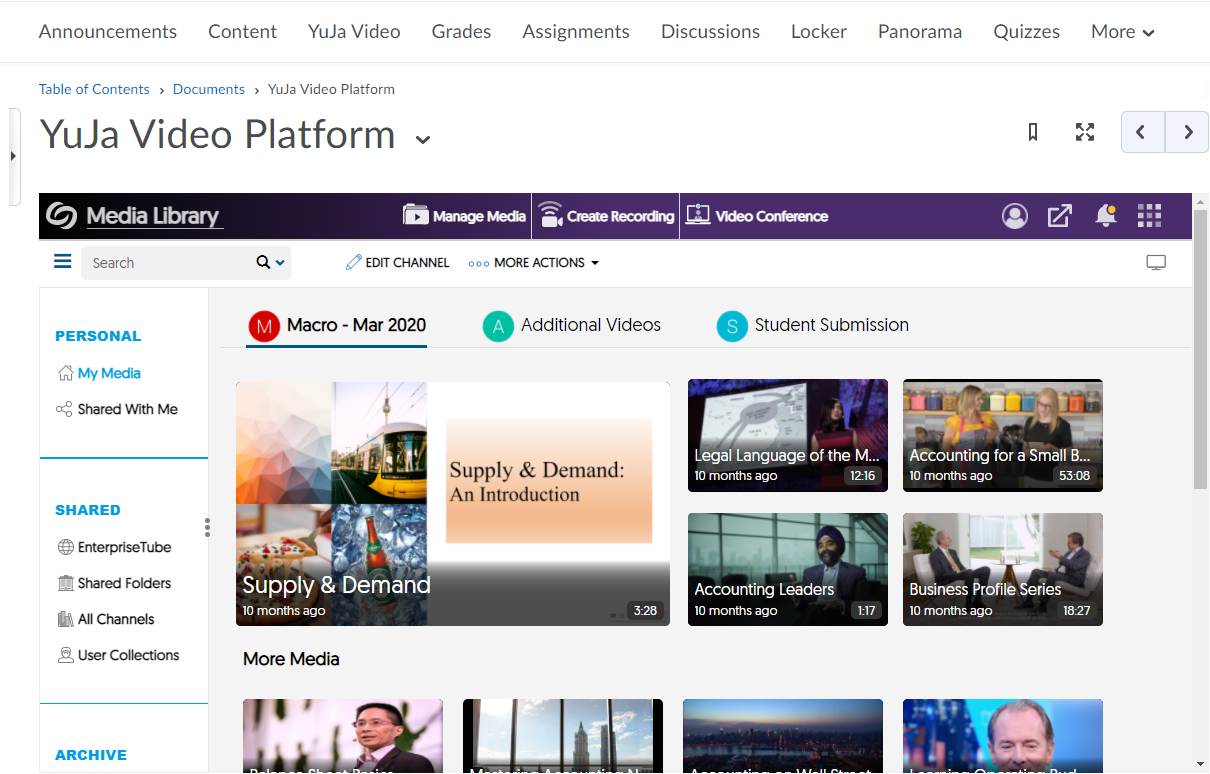Go to Grades
The image size is (1210, 774).
(x=461, y=32)
